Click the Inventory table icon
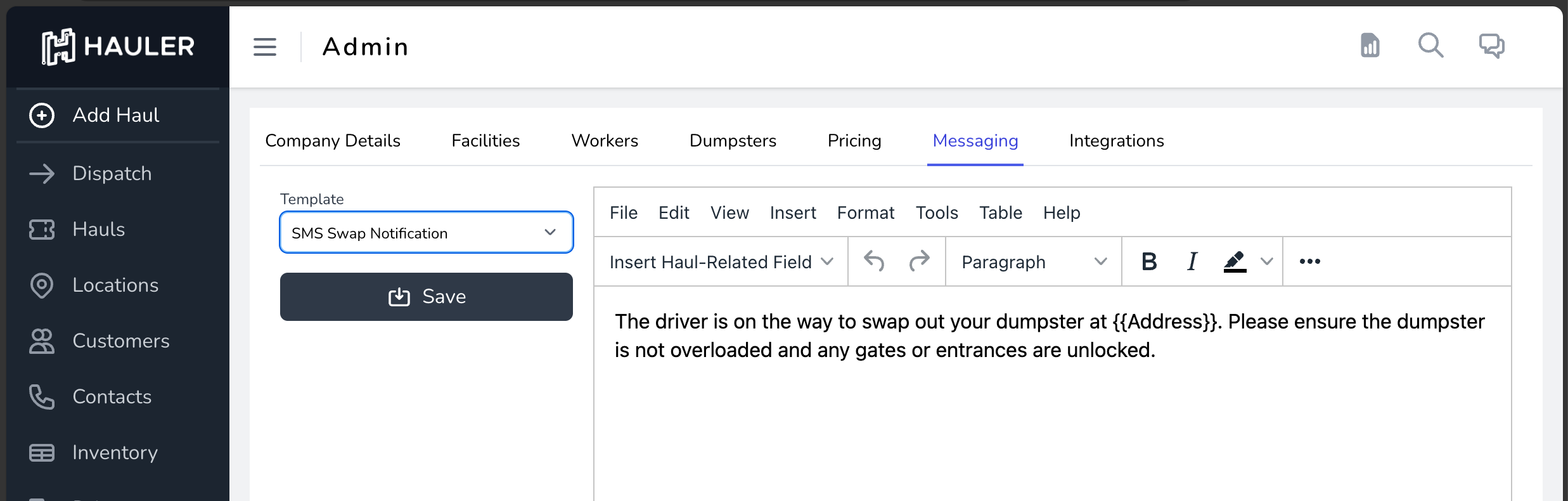Image resolution: width=1568 pixels, height=501 pixels. coord(42,453)
